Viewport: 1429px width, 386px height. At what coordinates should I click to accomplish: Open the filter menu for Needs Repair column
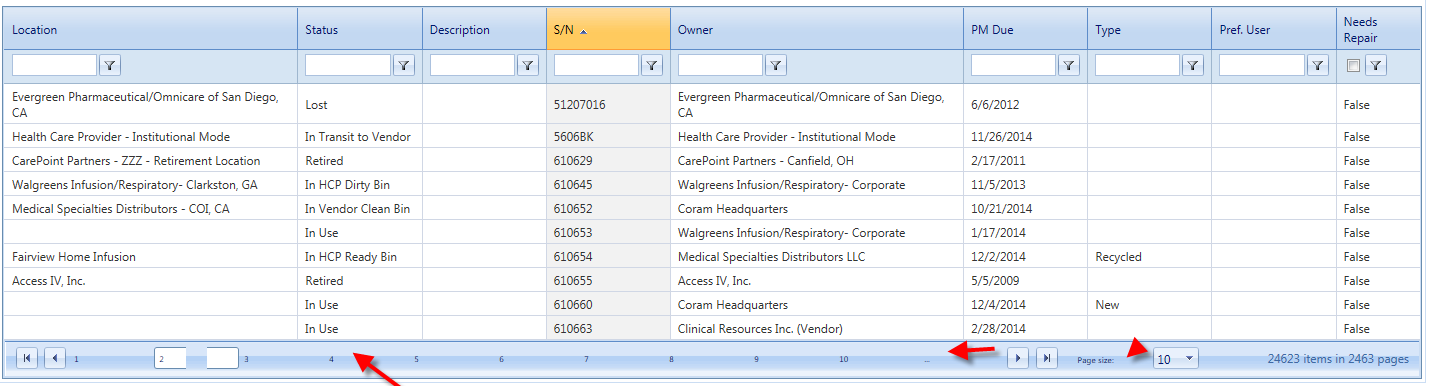click(x=1376, y=65)
